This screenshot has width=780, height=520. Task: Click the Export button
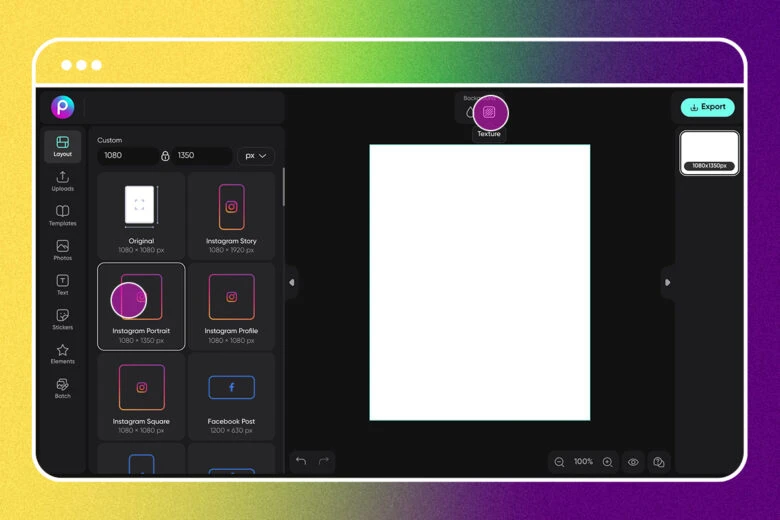707,107
